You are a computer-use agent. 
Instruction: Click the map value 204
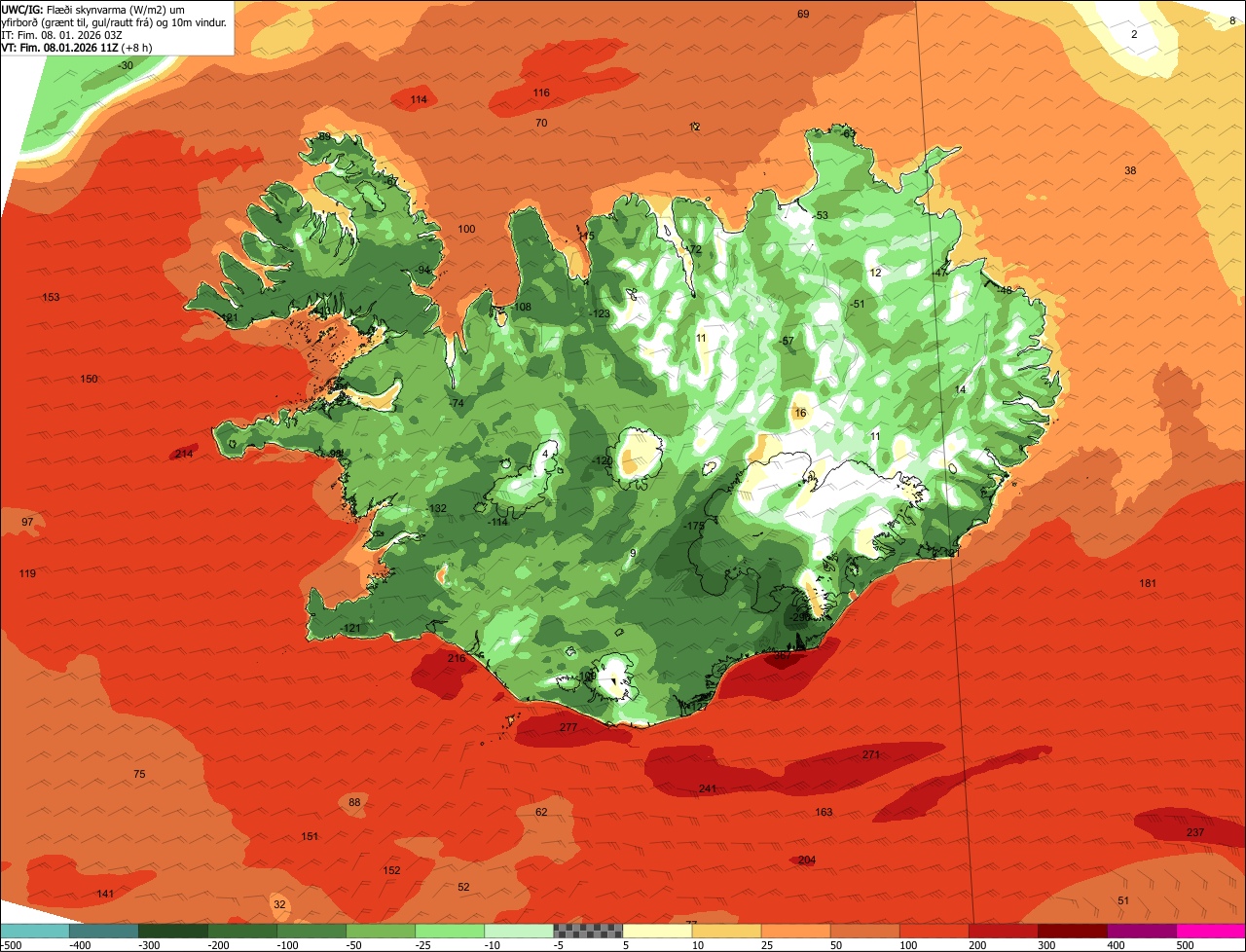[807, 860]
